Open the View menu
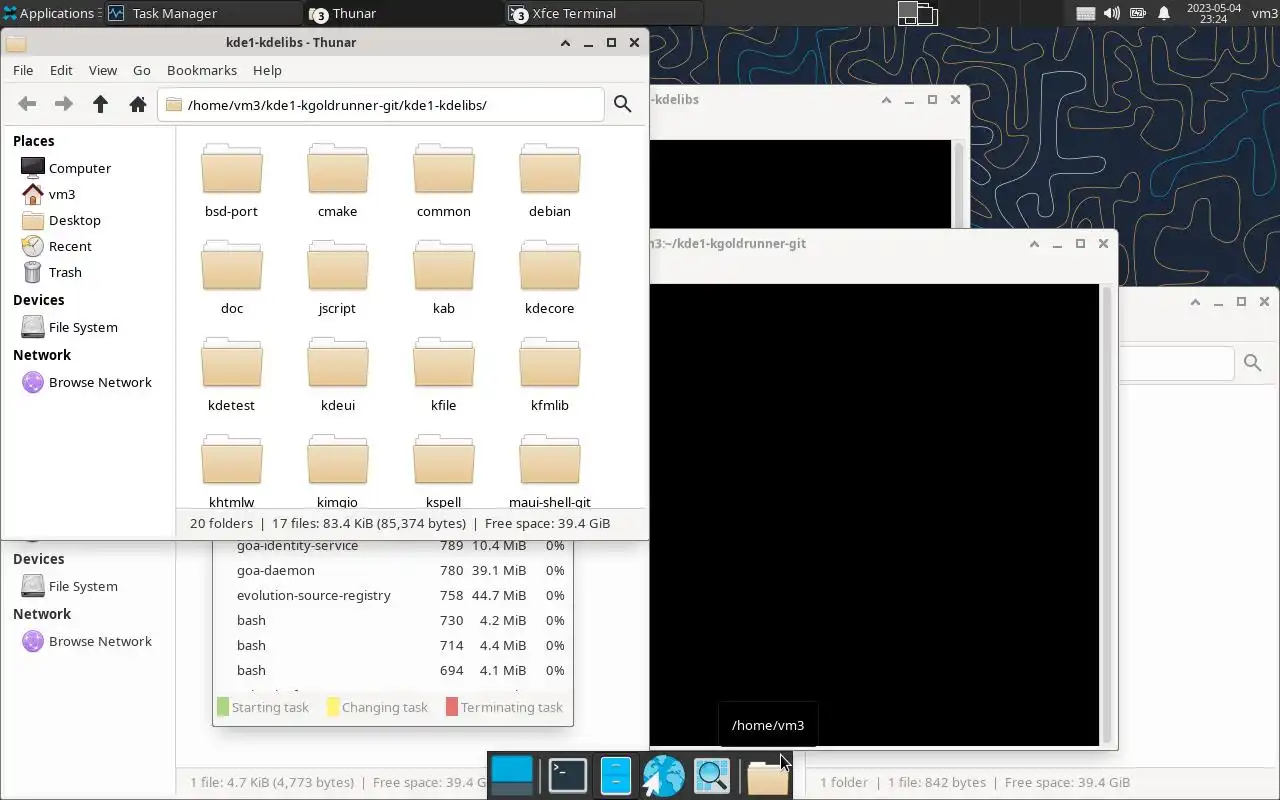 pyautogui.click(x=103, y=70)
